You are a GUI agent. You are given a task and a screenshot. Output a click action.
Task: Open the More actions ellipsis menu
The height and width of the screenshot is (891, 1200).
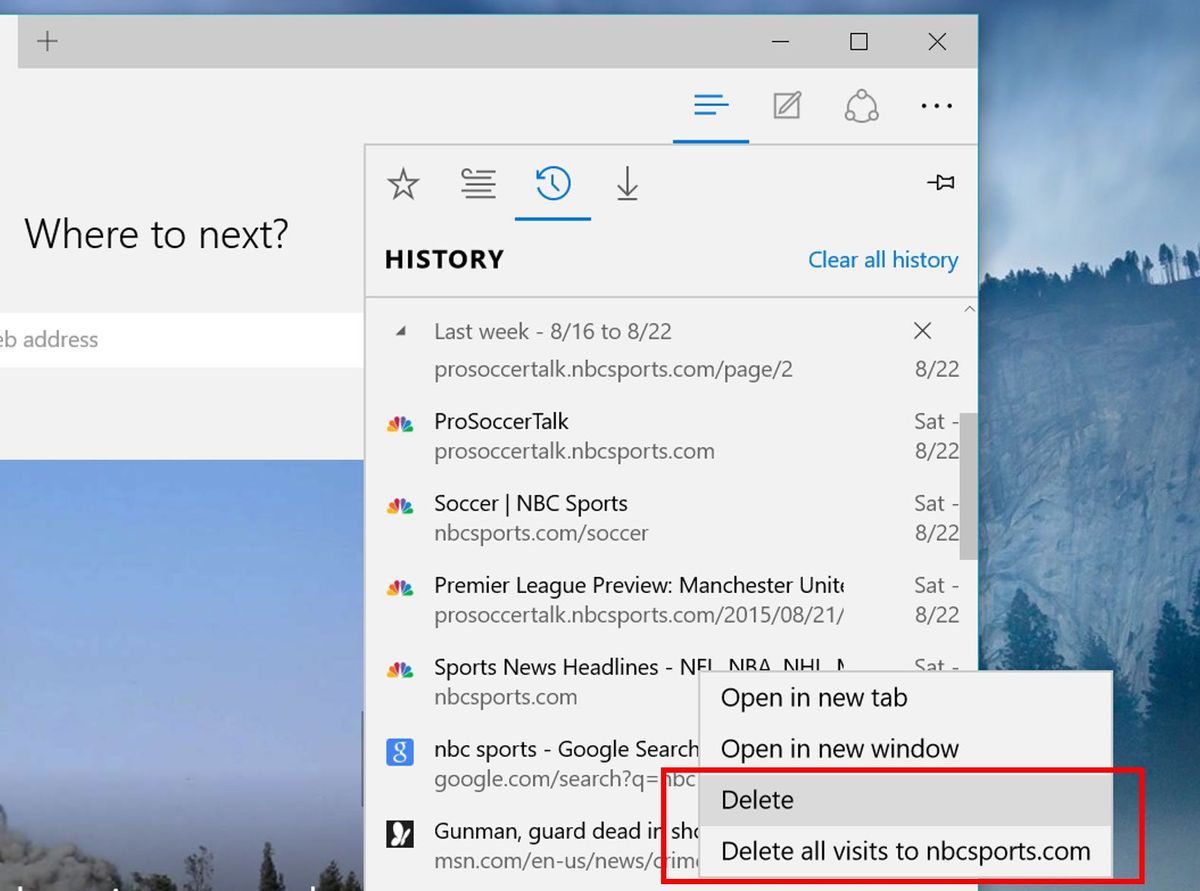click(936, 105)
